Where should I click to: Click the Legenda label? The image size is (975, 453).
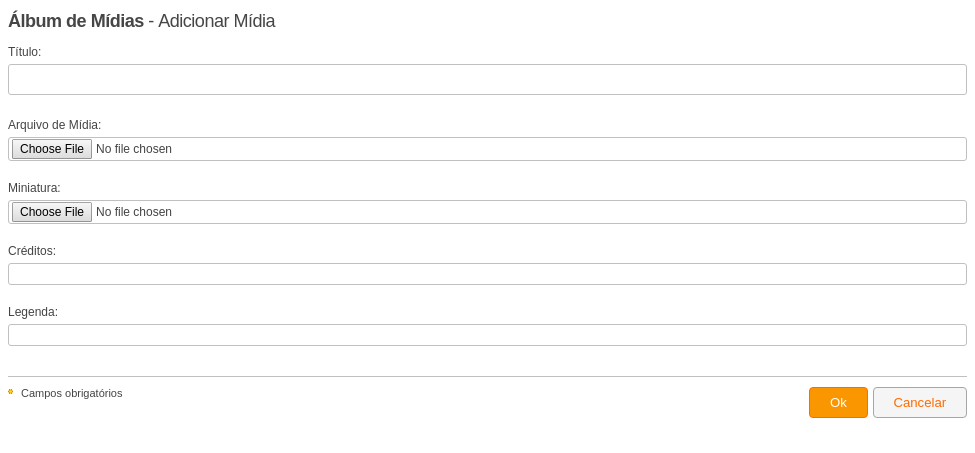tap(33, 312)
